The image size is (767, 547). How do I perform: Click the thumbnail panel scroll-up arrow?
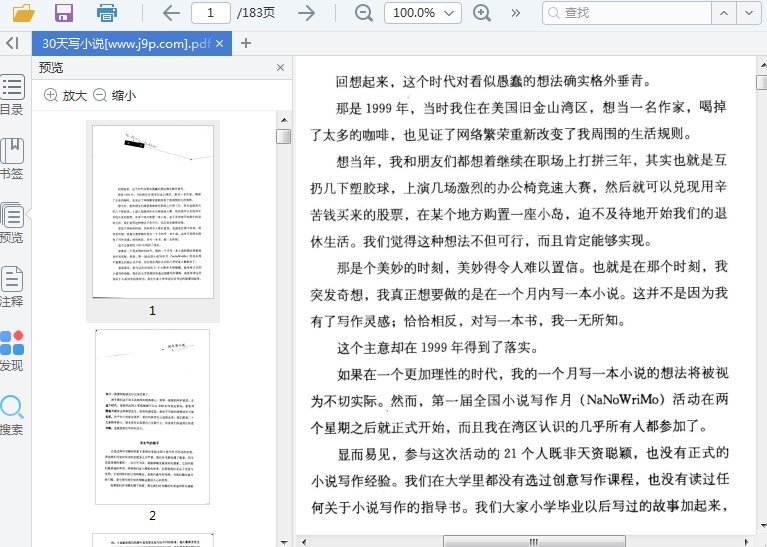(x=284, y=120)
